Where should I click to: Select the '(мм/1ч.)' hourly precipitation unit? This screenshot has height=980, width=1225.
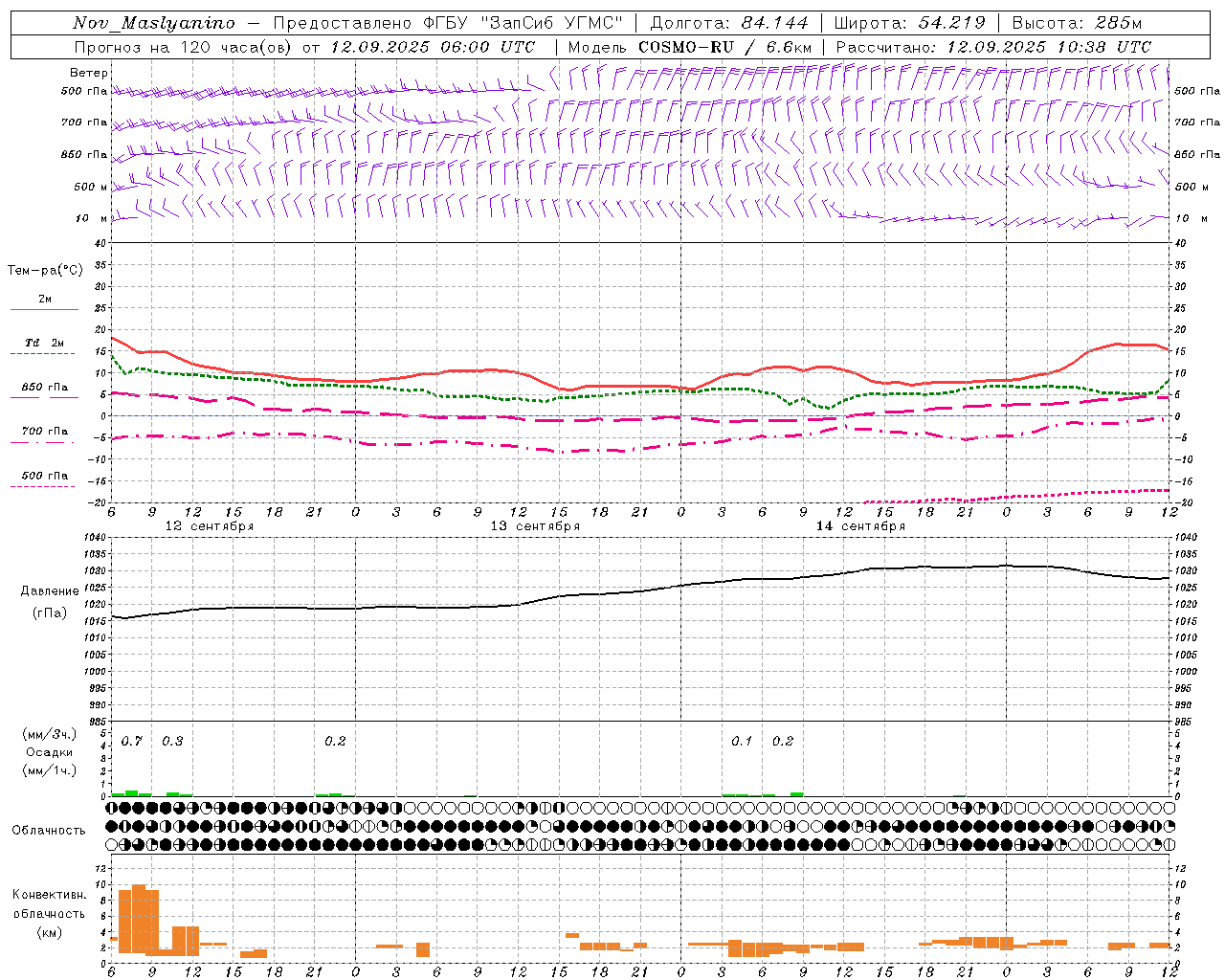pyautogui.click(x=50, y=770)
